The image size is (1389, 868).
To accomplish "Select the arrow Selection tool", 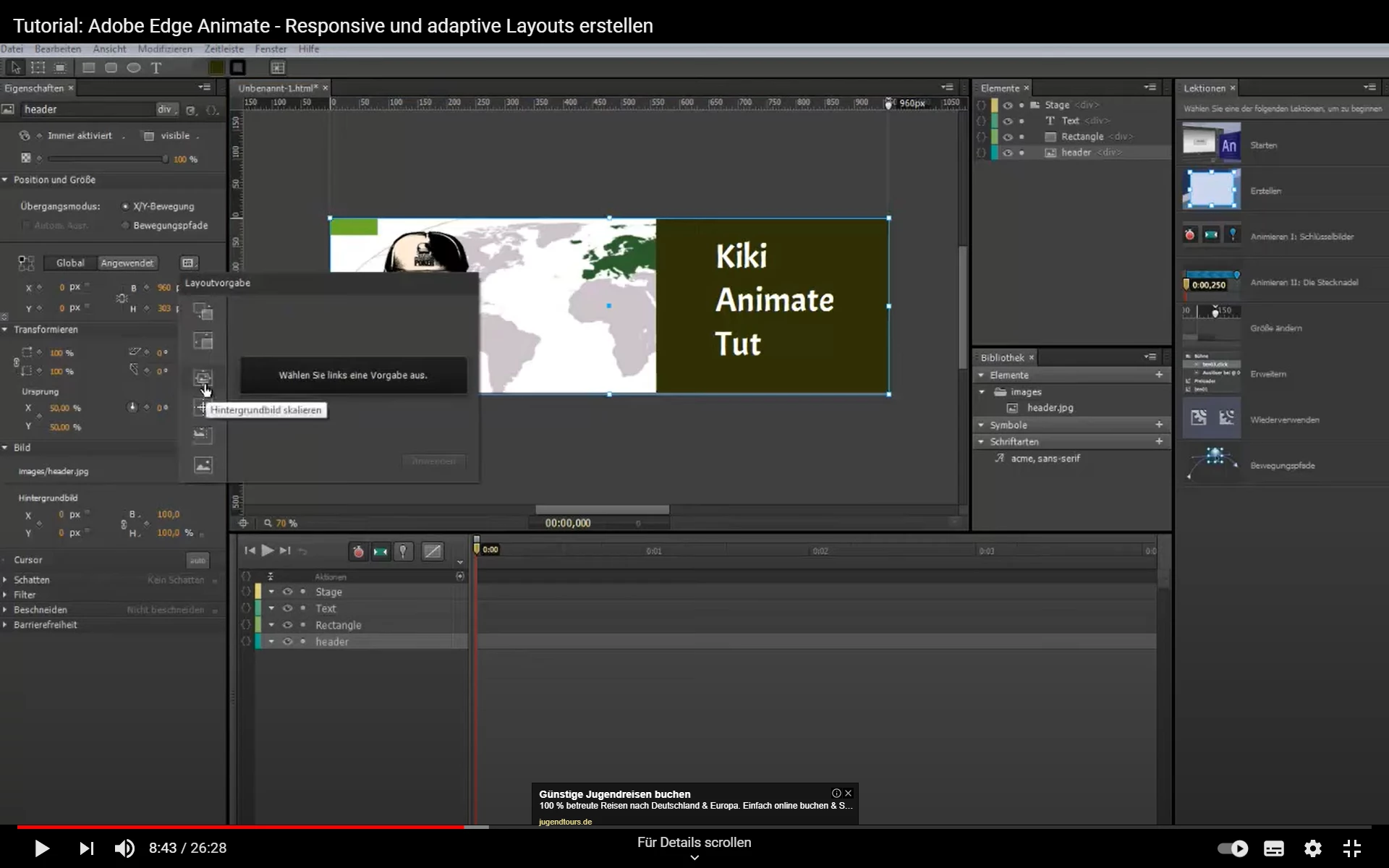I will [16, 67].
